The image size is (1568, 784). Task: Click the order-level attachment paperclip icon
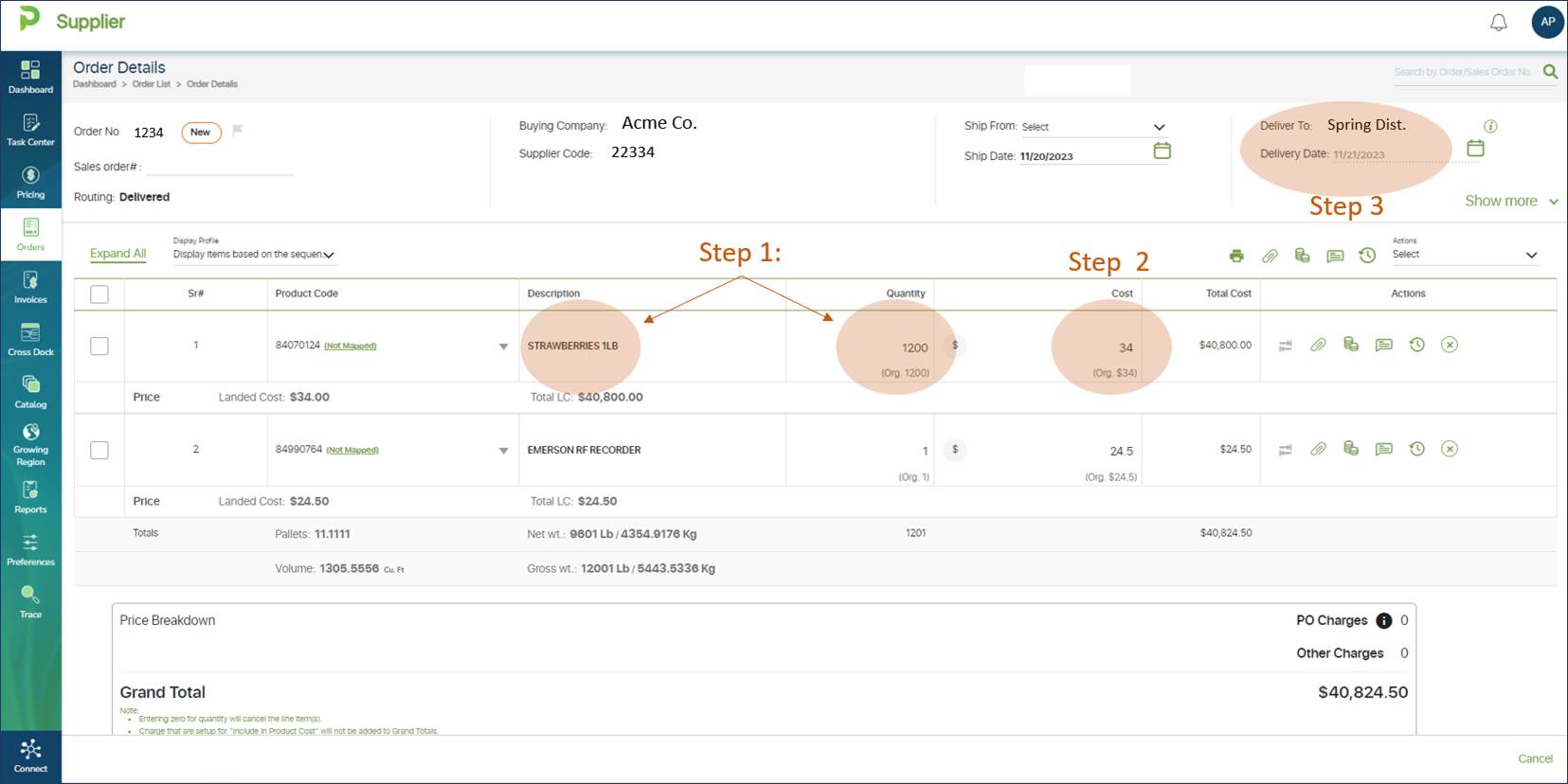point(1270,256)
